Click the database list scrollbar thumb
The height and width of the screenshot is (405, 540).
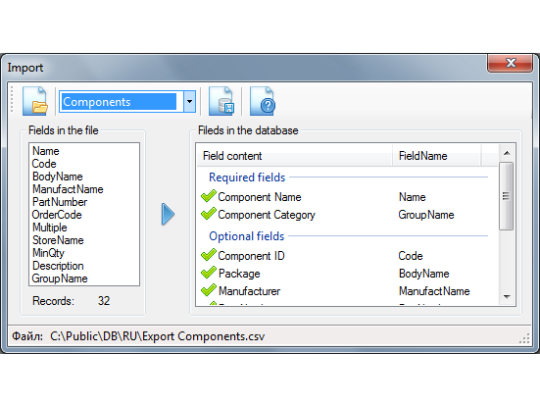click(x=506, y=196)
